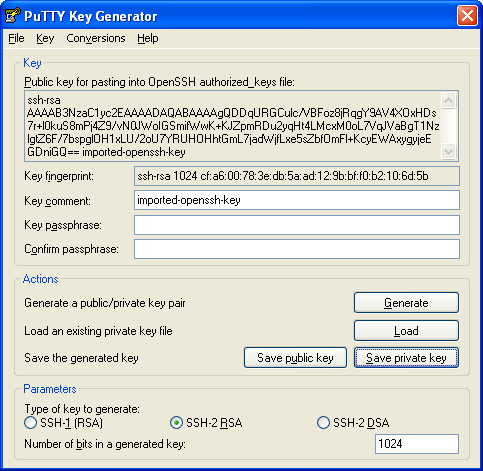Click Save private key button
This screenshot has height=471, width=483.
[406, 358]
